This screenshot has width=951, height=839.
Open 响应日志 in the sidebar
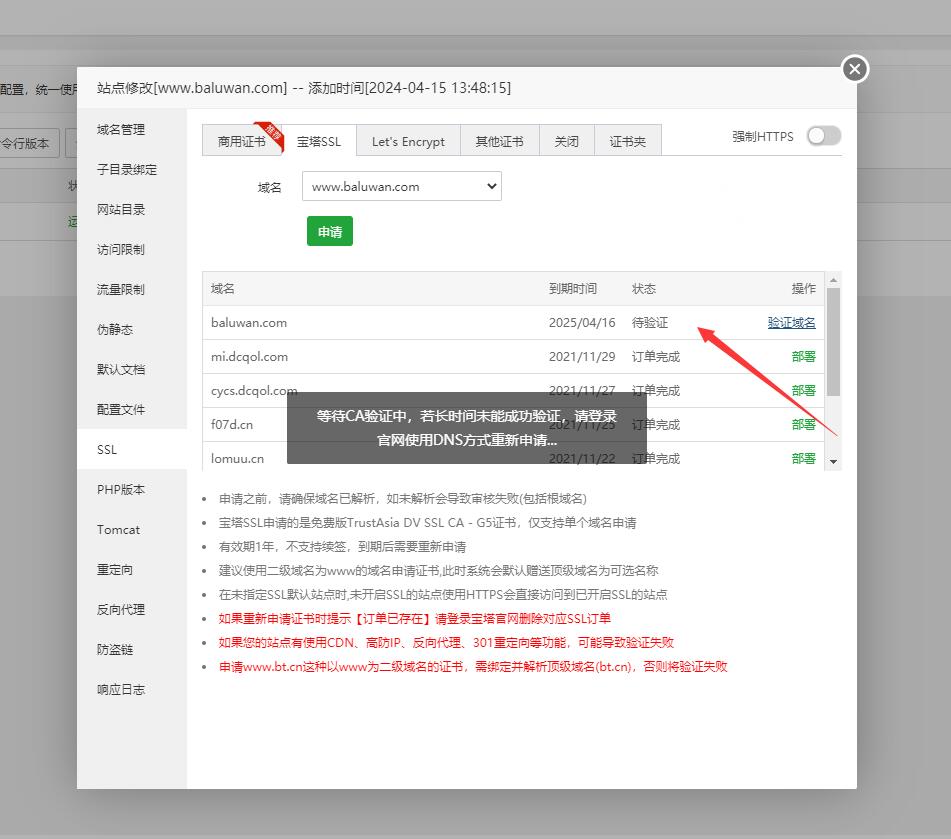pos(132,690)
